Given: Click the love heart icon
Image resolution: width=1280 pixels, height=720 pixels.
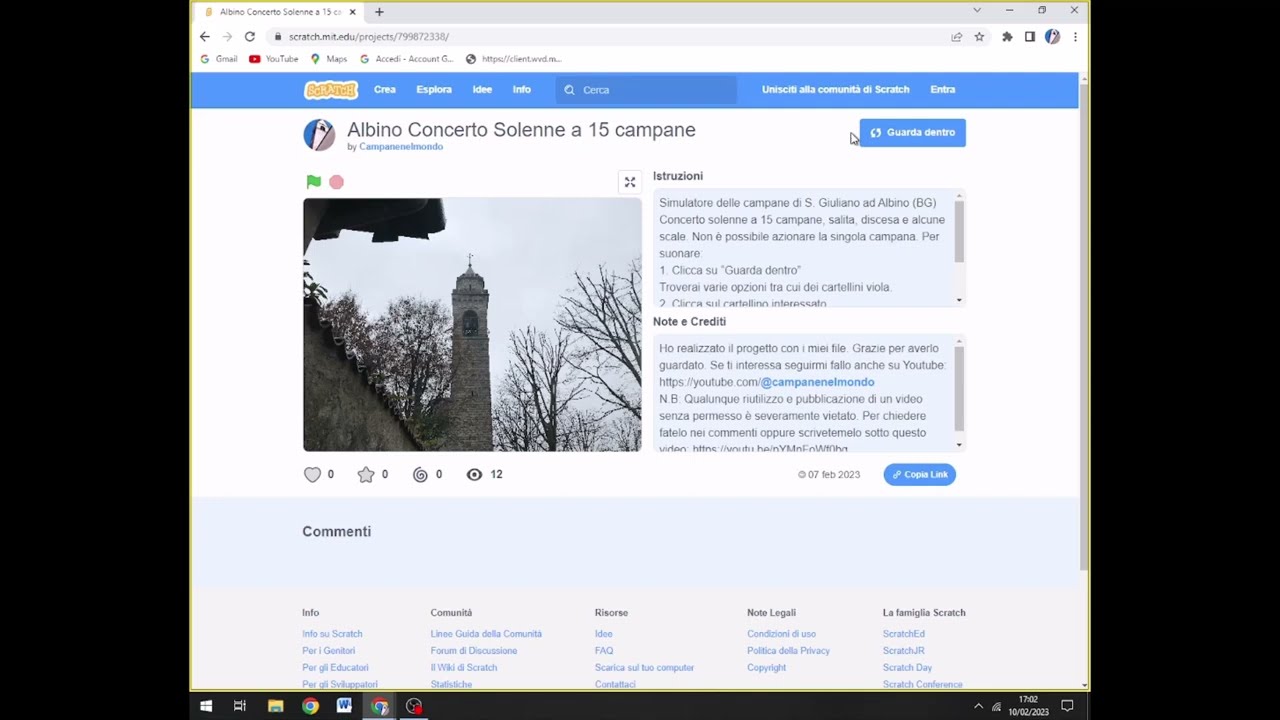Looking at the screenshot, I should [312, 475].
